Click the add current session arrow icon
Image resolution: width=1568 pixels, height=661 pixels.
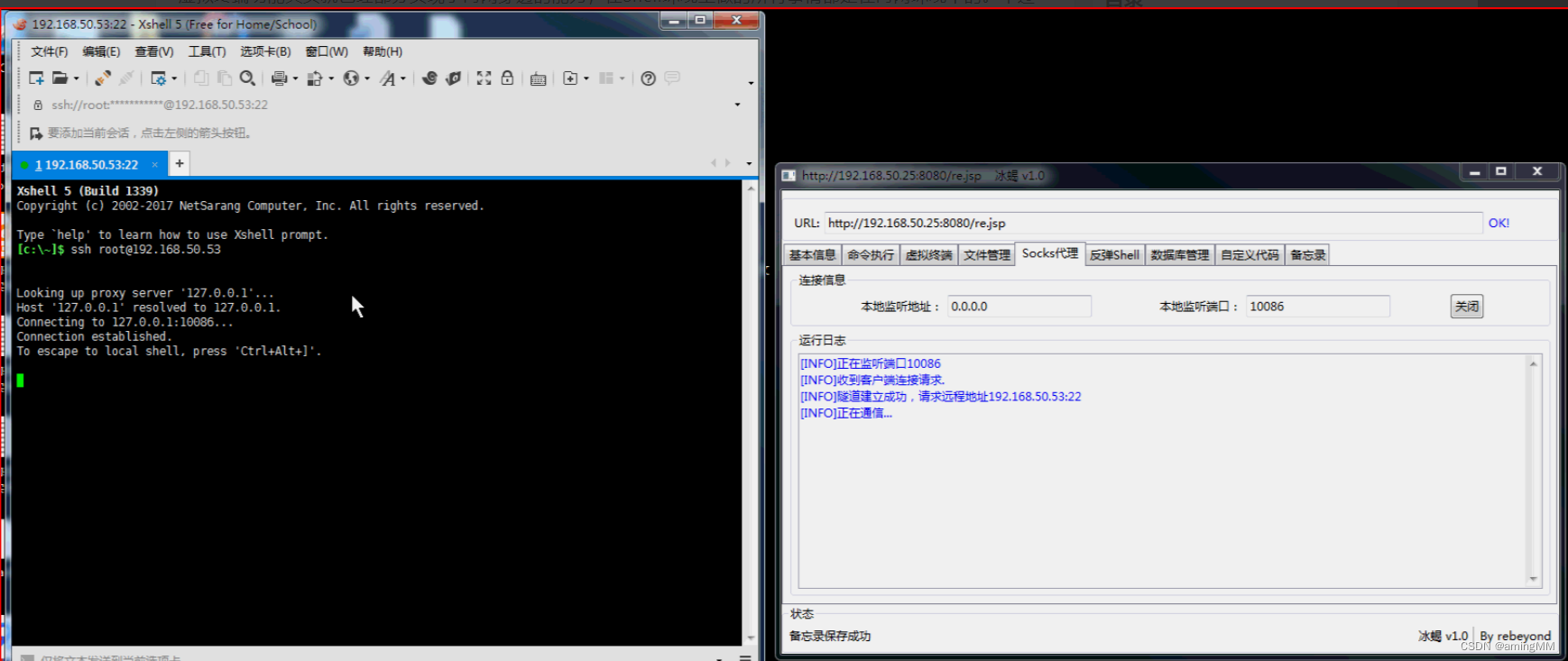36,133
